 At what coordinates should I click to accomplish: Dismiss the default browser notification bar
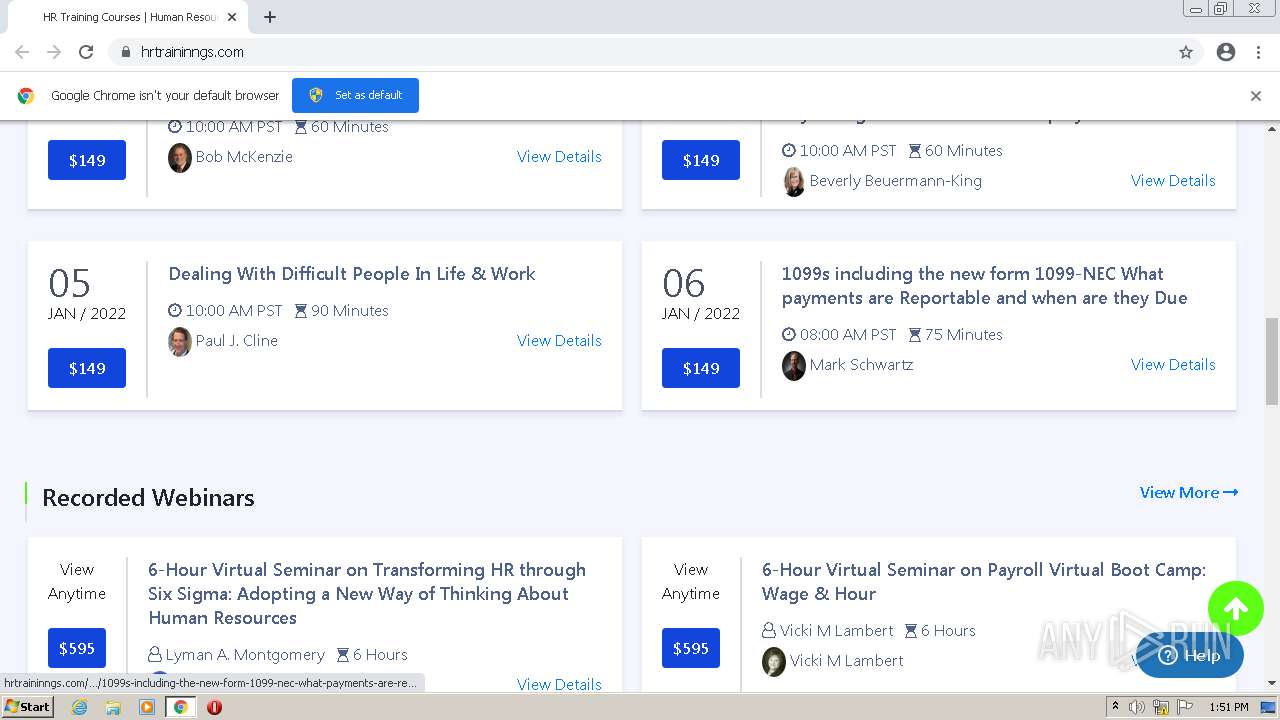pyautogui.click(x=1256, y=96)
